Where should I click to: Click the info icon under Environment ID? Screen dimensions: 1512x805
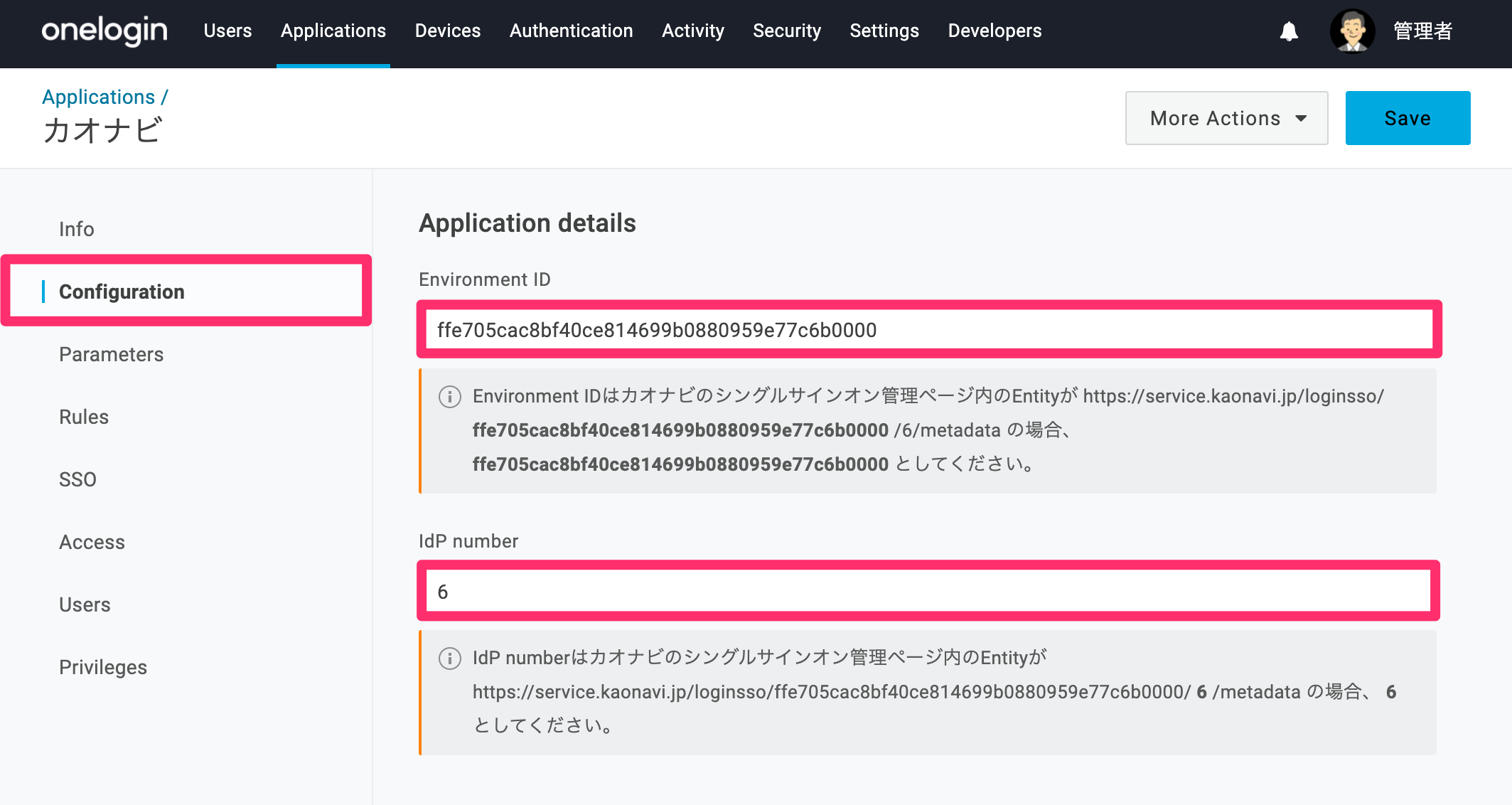coord(450,396)
